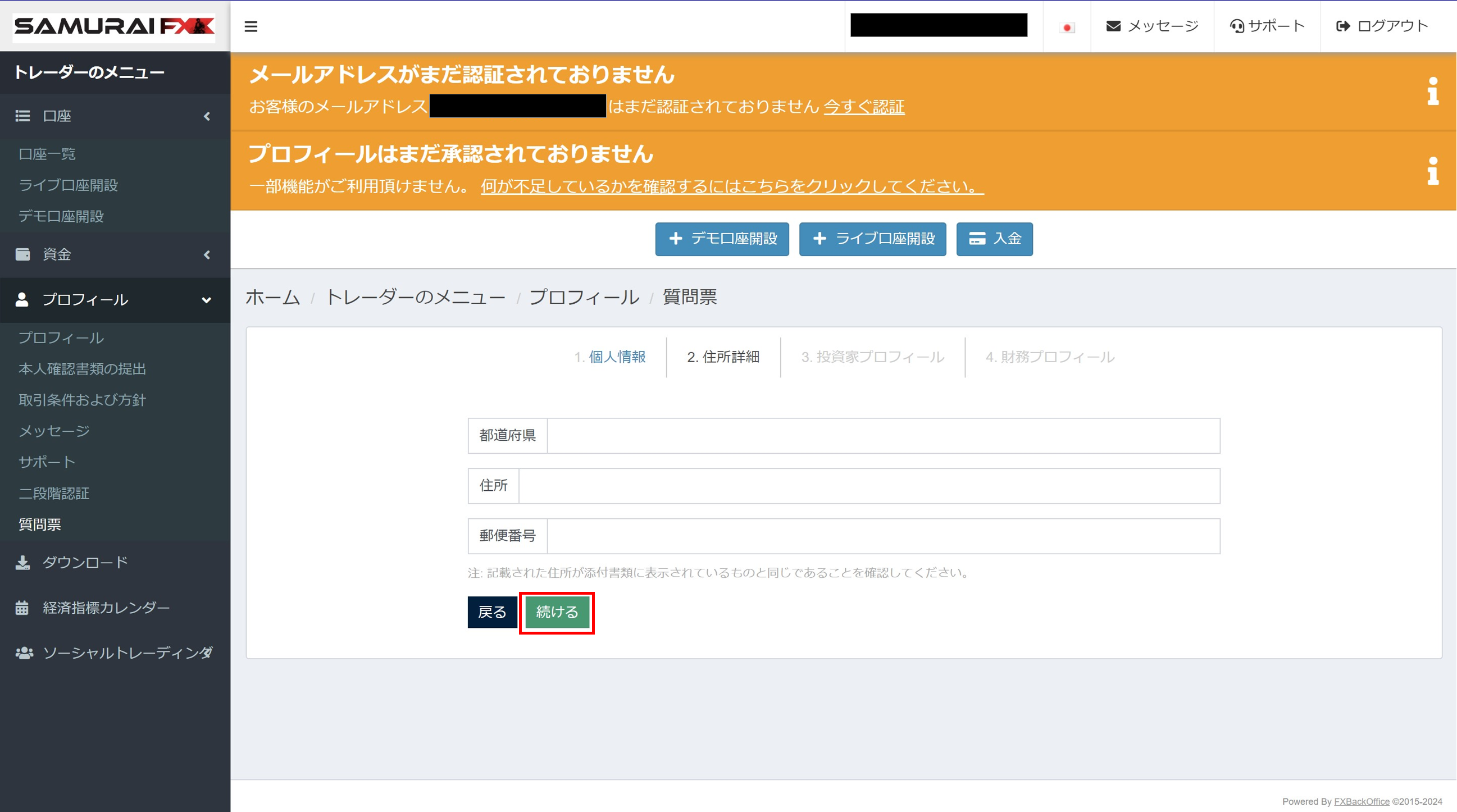
Task: Click the 住所 input field
Action: pyautogui.click(x=869, y=486)
